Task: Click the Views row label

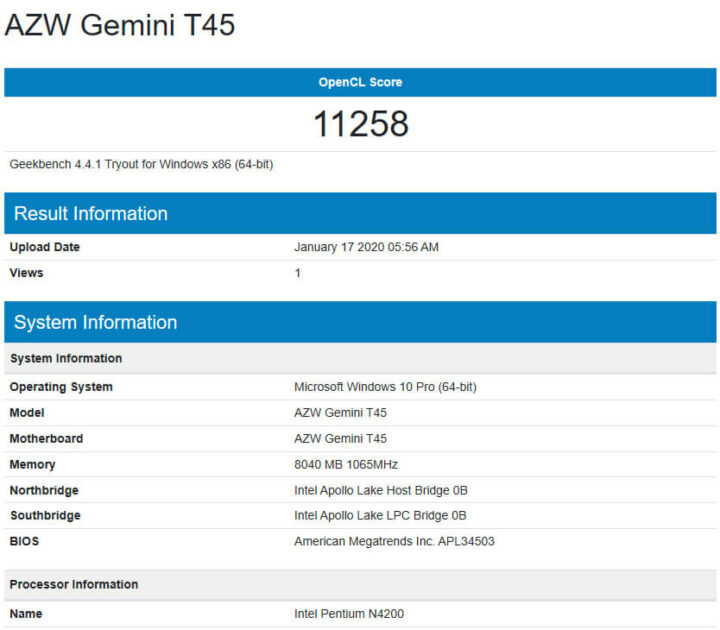Action: [27, 273]
